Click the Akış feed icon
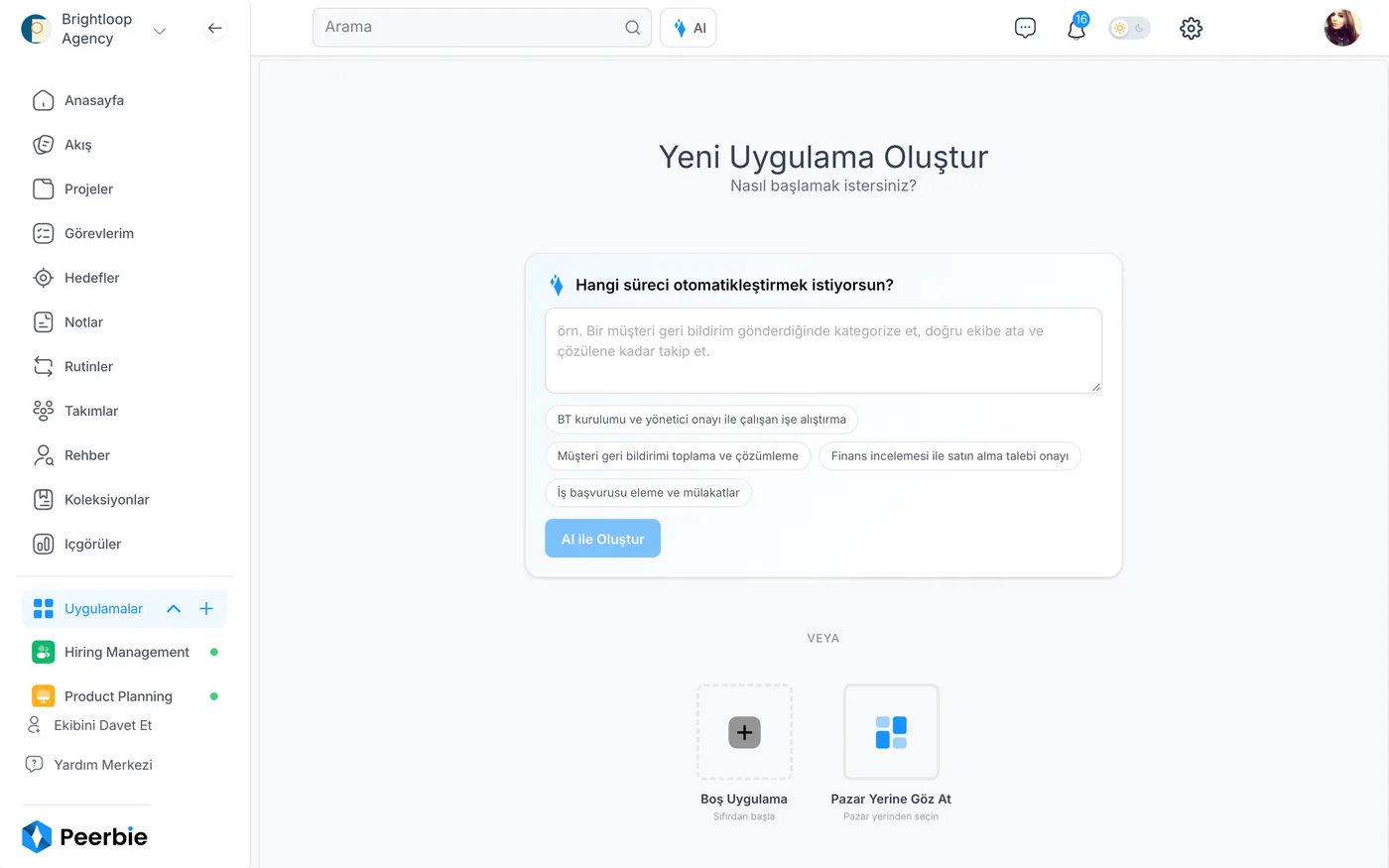The image size is (1389, 868). click(44, 145)
